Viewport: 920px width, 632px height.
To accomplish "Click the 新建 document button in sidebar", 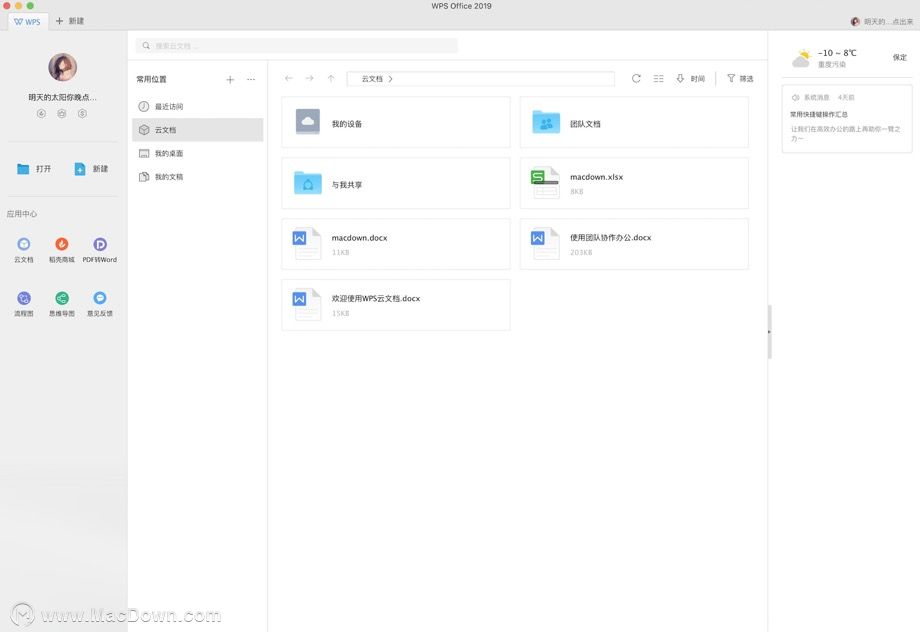I will tap(91, 169).
